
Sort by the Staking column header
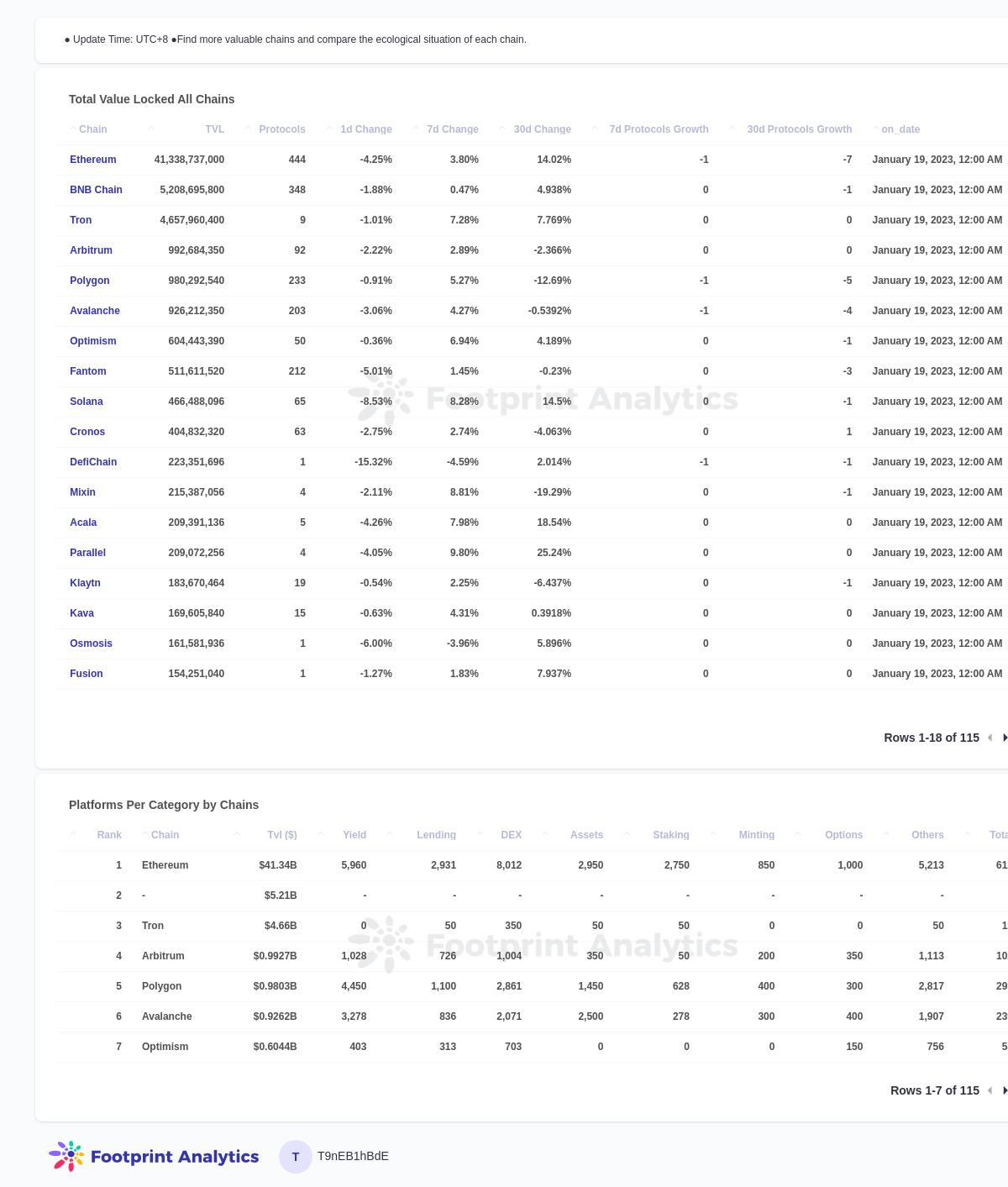click(x=670, y=835)
